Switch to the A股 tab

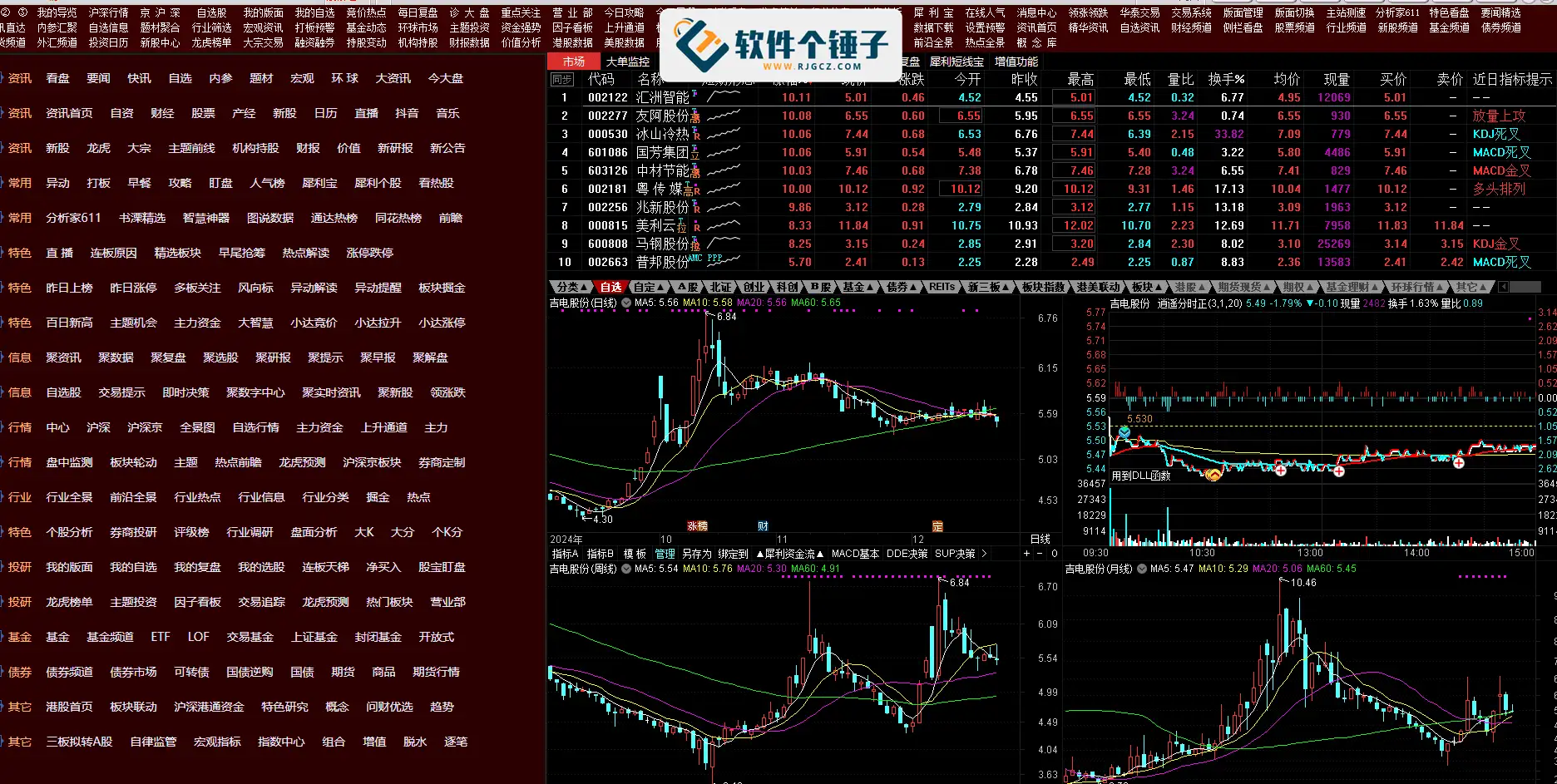688,287
